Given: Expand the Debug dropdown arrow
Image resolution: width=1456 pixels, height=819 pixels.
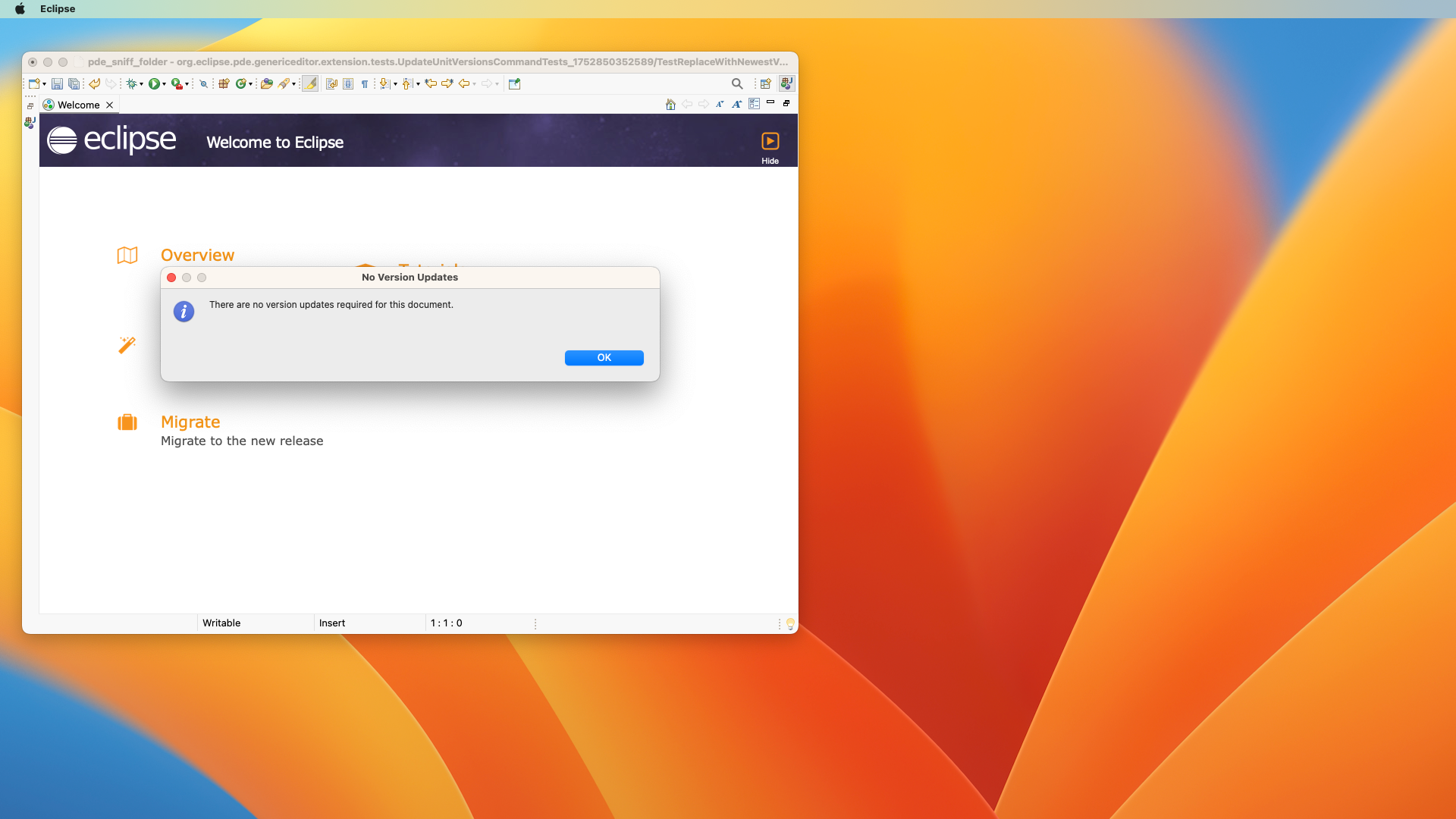Looking at the screenshot, I should click(141, 84).
